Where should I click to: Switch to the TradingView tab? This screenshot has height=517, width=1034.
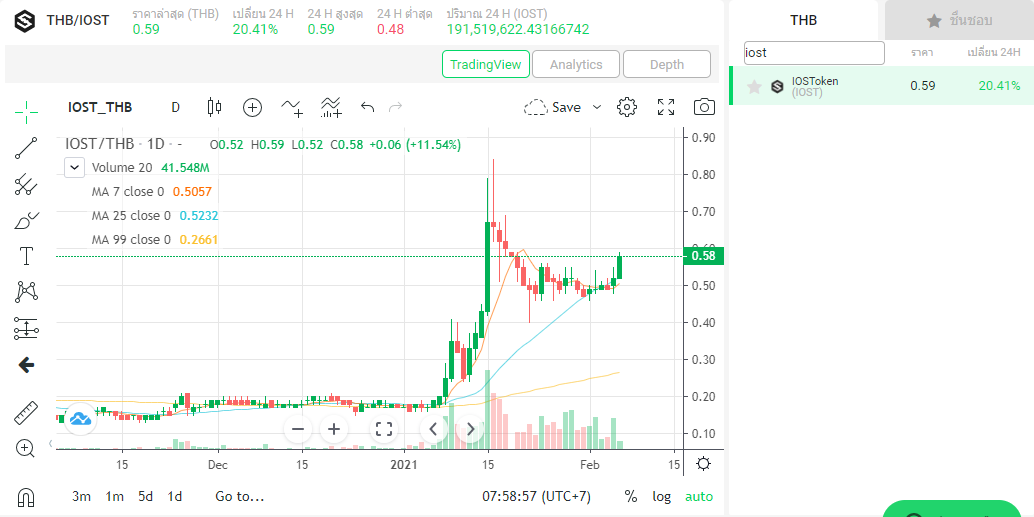[x=486, y=64]
